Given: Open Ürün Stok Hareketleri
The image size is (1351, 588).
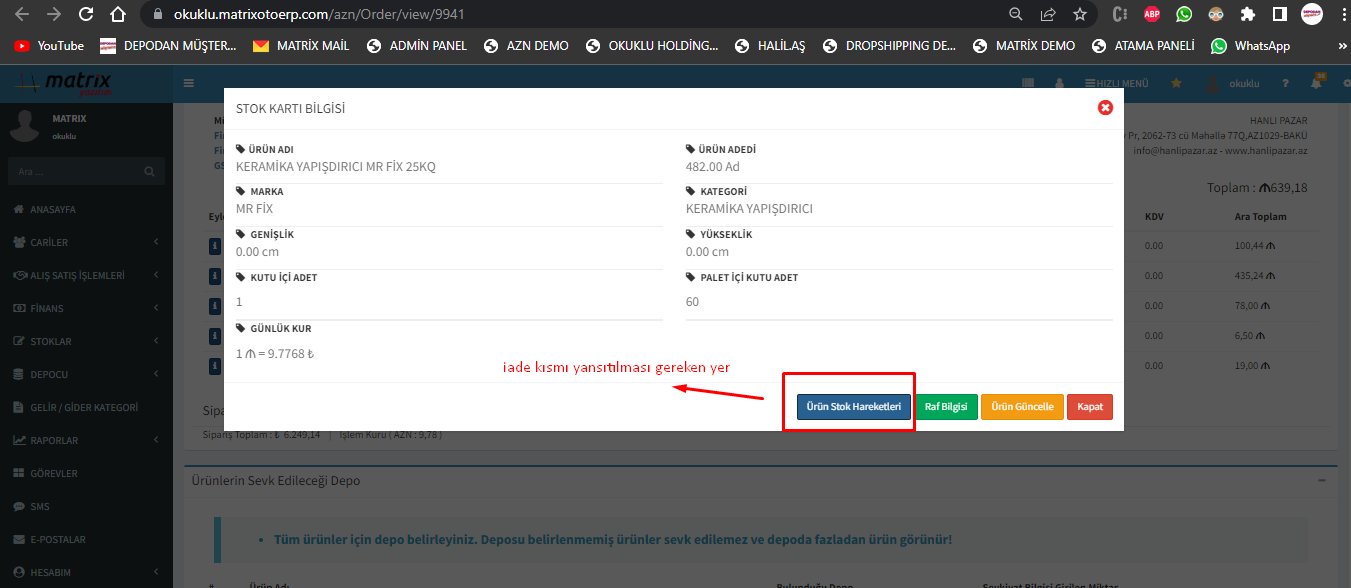Looking at the screenshot, I should 853,407.
